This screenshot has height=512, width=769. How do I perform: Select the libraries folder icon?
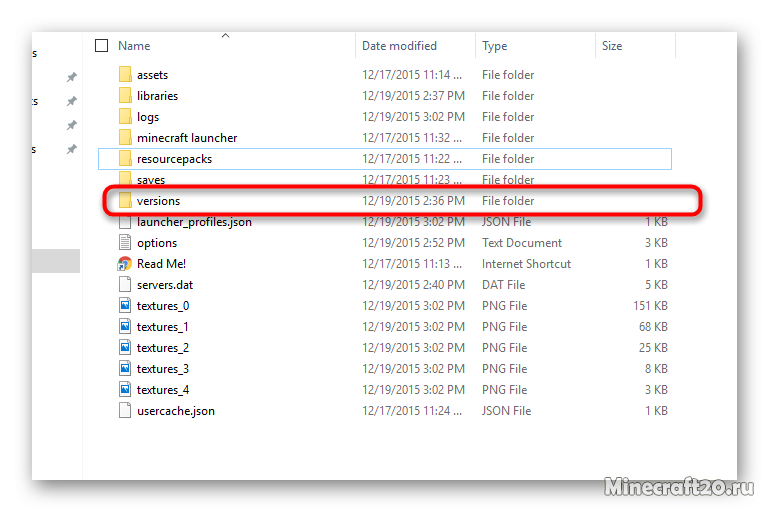coord(125,96)
